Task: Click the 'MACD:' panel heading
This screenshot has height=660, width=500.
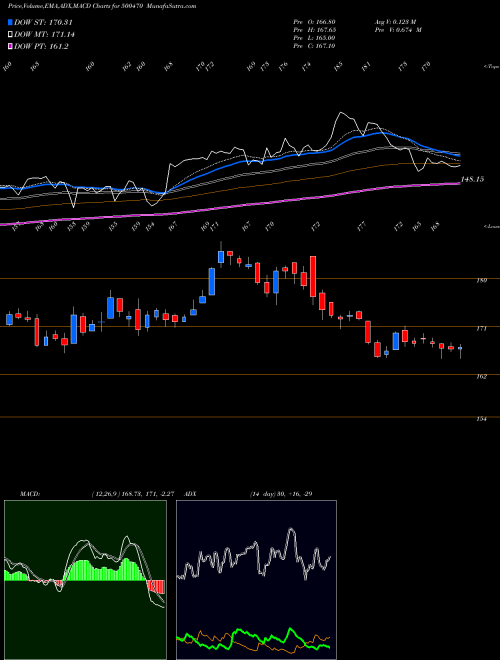Action: (30, 494)
